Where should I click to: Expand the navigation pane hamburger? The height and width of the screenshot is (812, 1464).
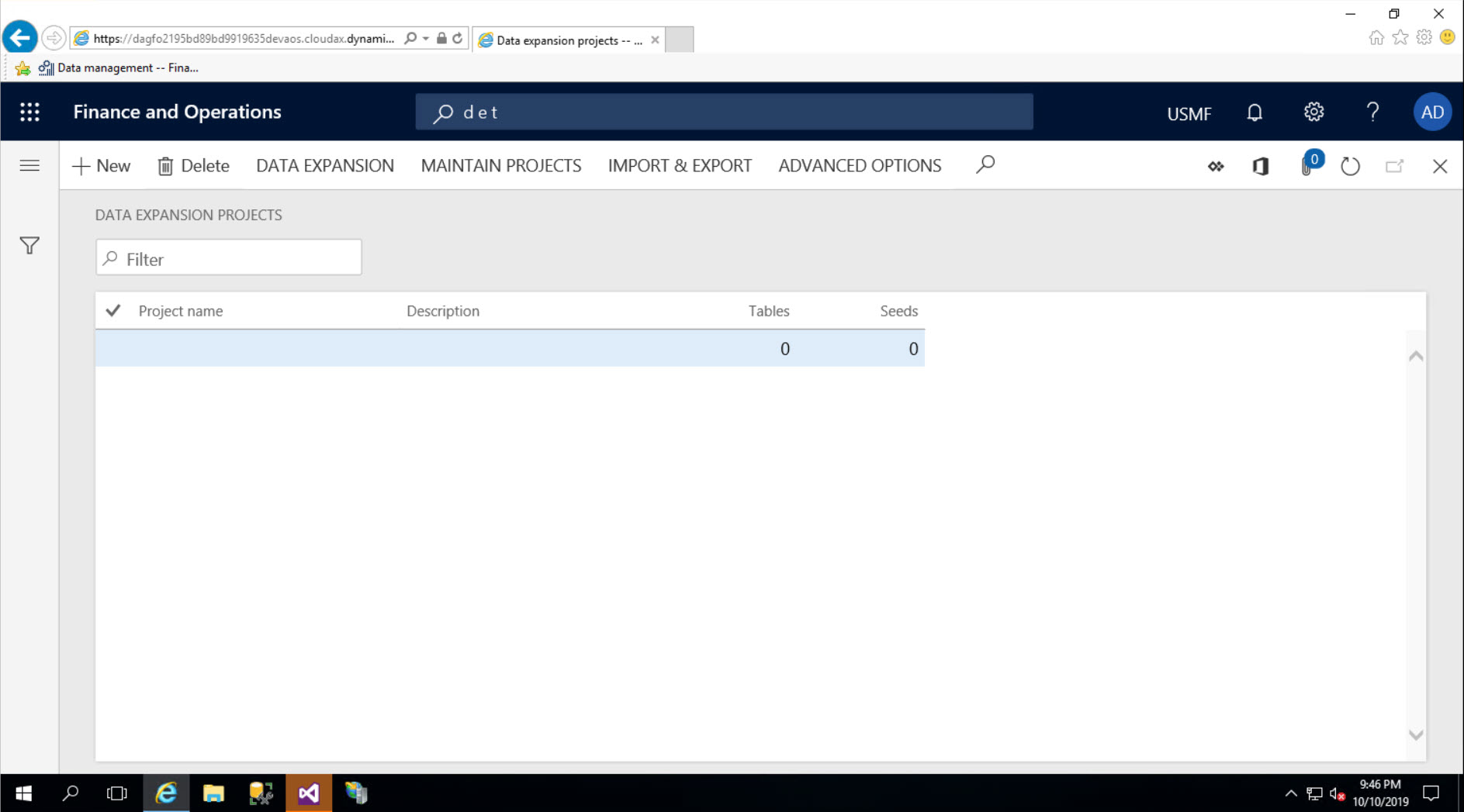click(x=29, y=165)
